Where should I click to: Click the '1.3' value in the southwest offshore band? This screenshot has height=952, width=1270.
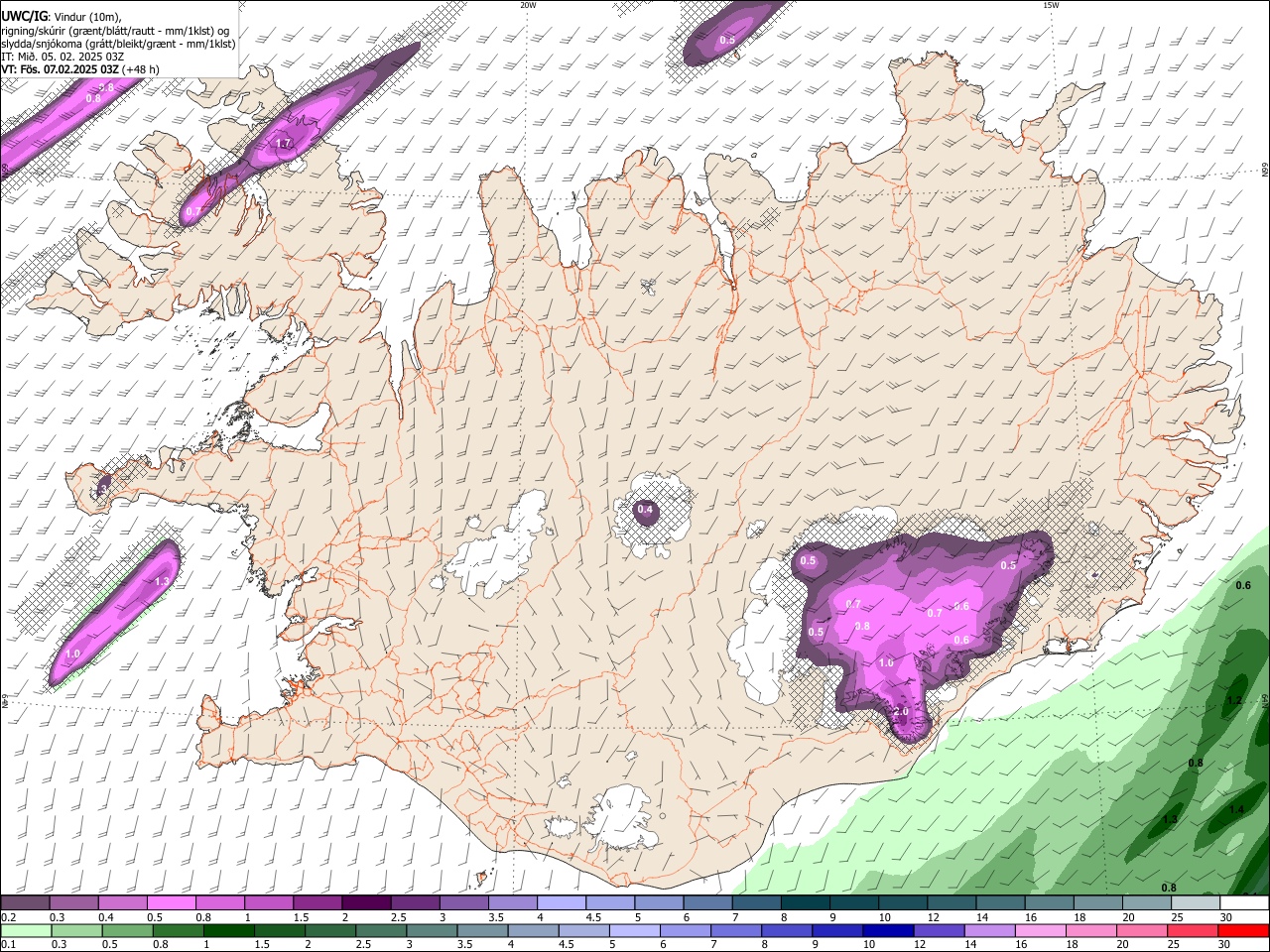click(163, 581)
